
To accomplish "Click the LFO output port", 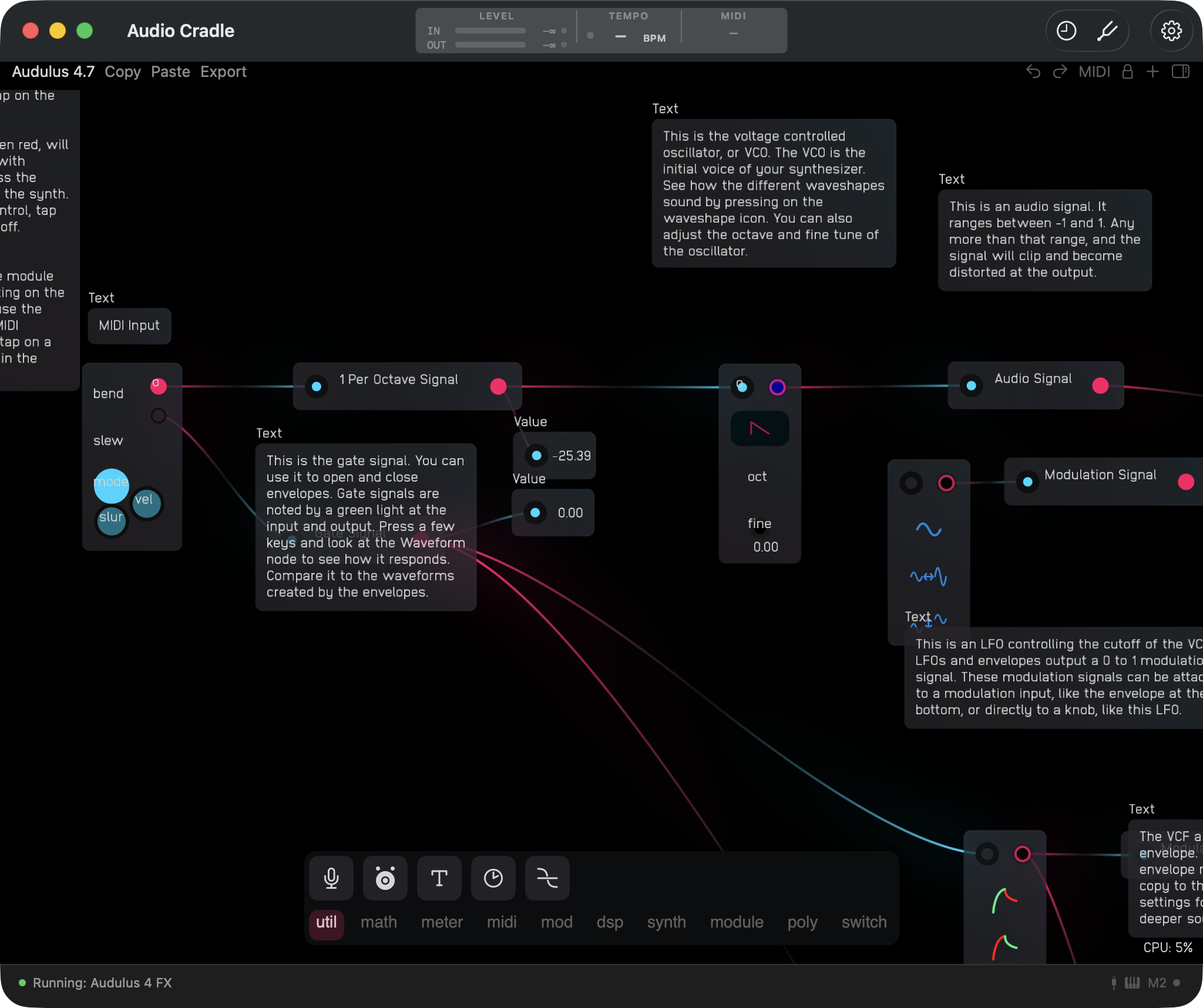I will (946, 483).
